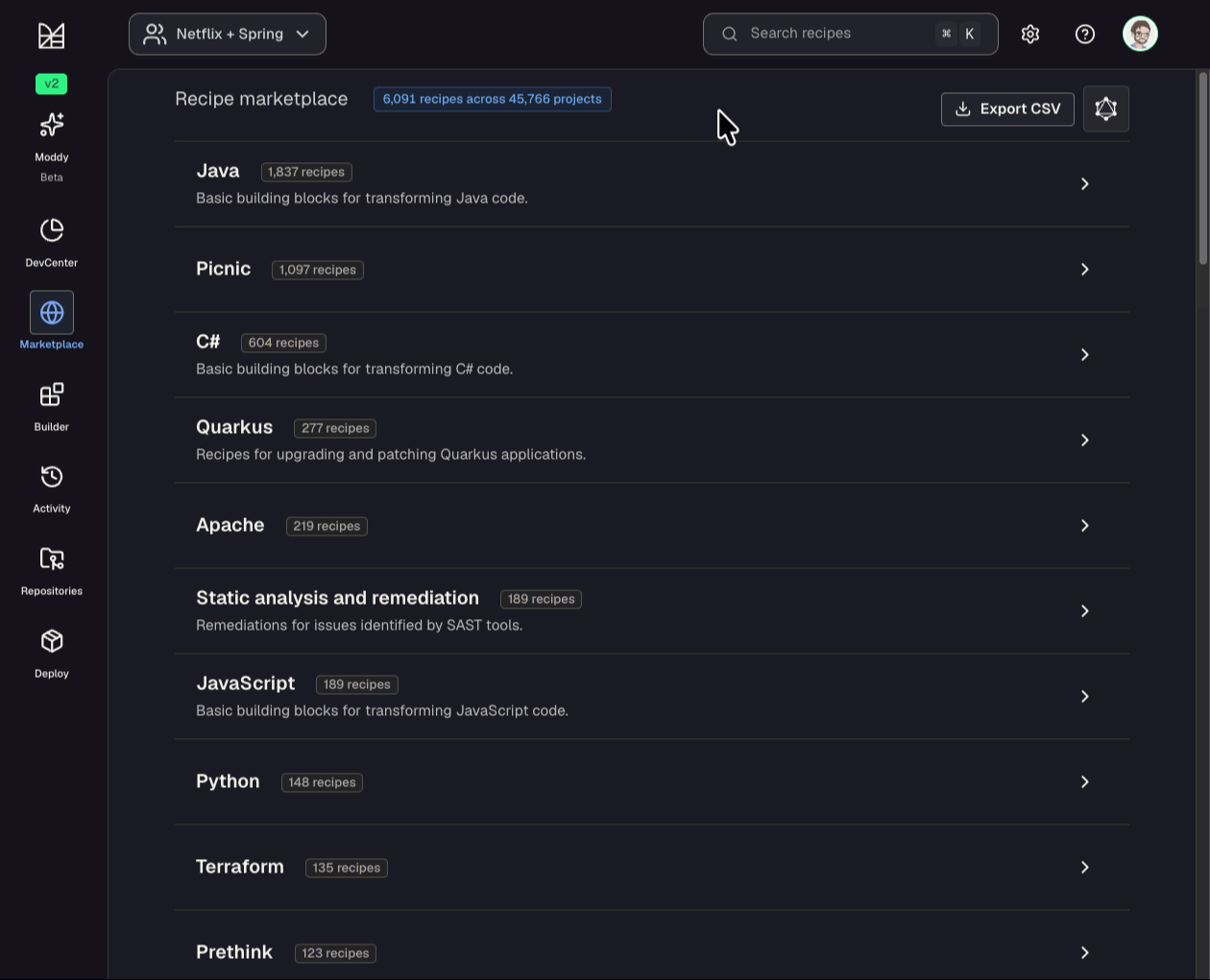Open settings gear icon
This screenshot has height=980, width=1210.
[x=1030, y=35]
